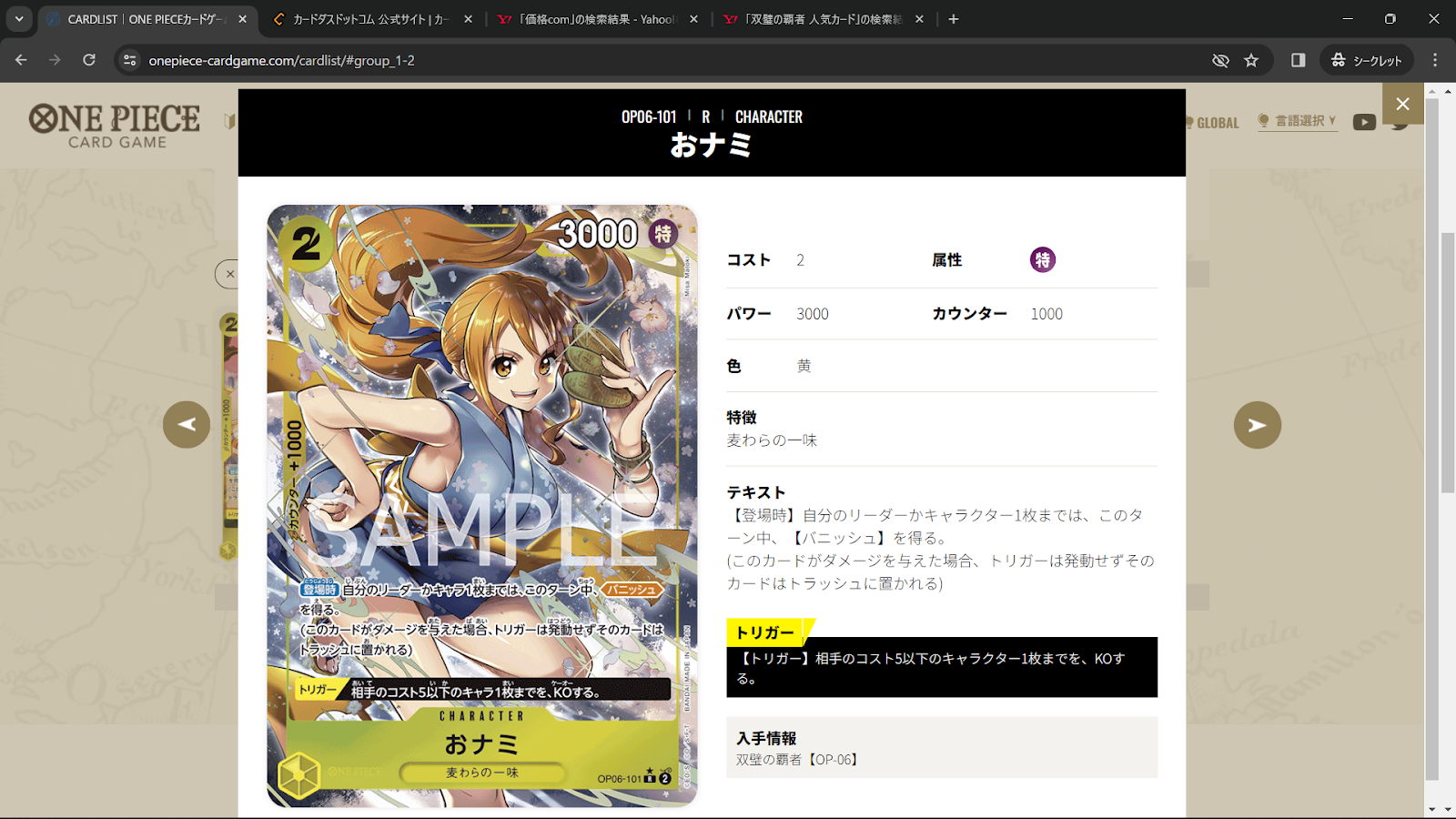Go to the next card
The image size is (1456, 819).
pos(1258,425)
